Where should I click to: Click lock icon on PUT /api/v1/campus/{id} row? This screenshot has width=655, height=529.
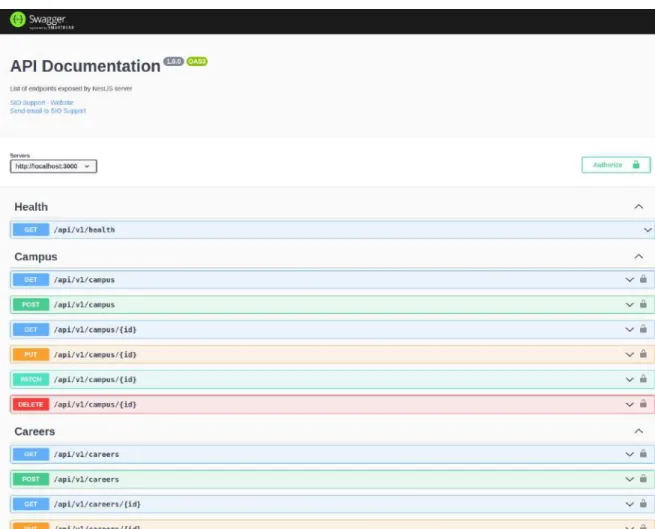point(643,354)
